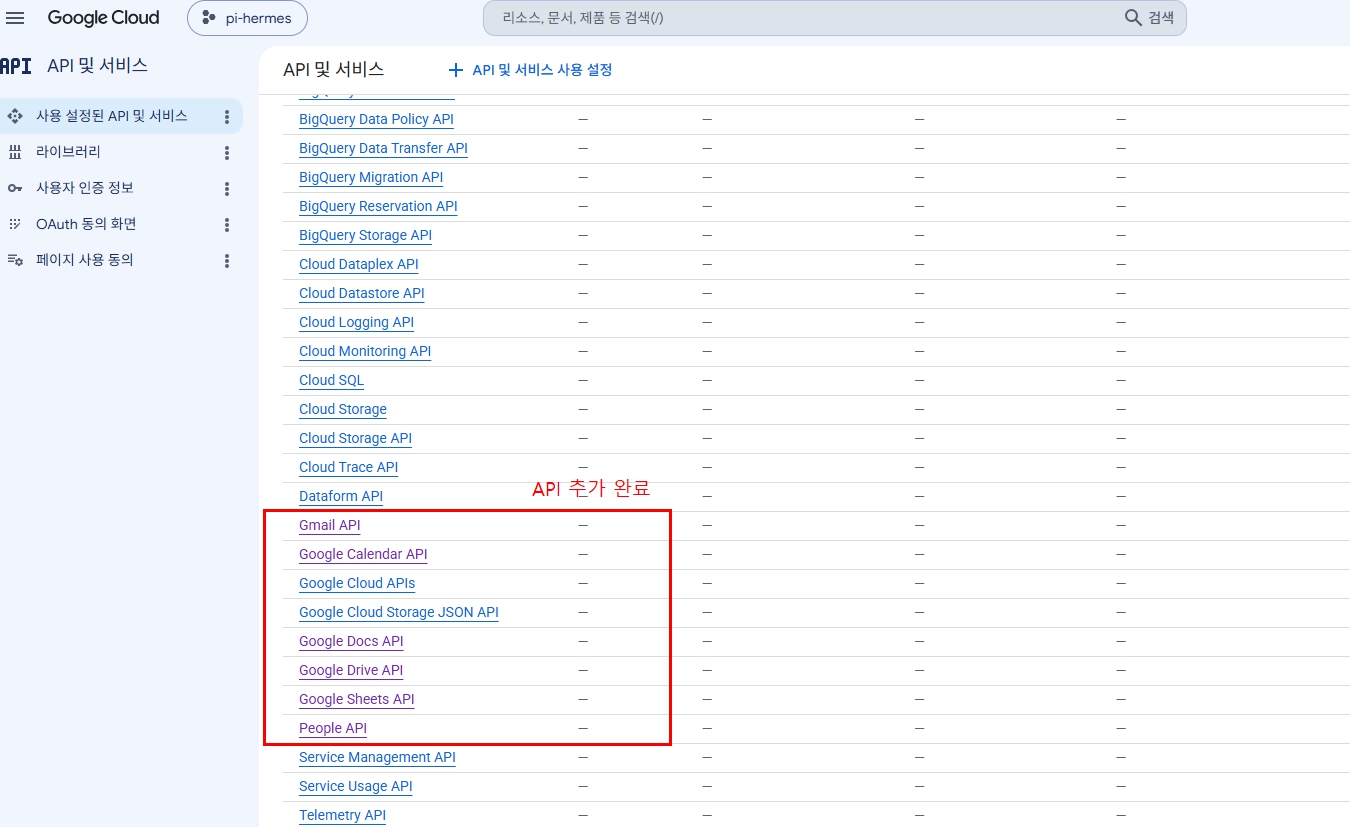Open Service Management API link
Screen dimensions: 1350x827
tap(377, 757)
